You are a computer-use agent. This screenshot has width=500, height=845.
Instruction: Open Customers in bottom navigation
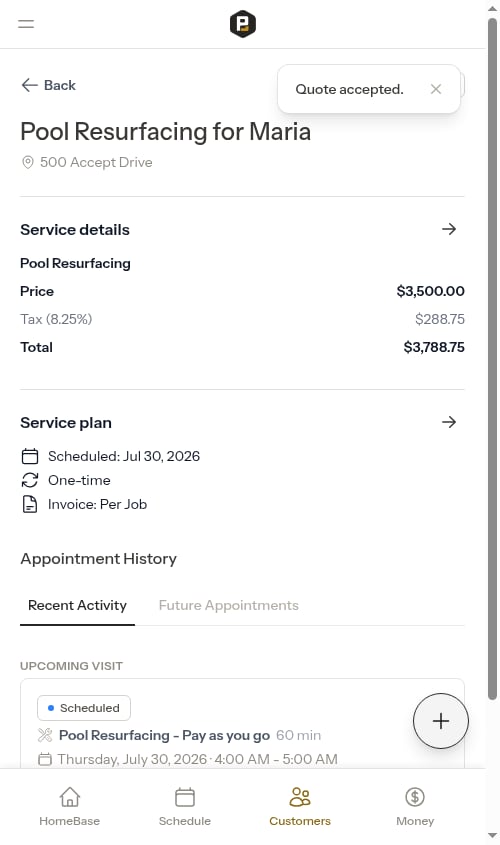pos(300,806)
